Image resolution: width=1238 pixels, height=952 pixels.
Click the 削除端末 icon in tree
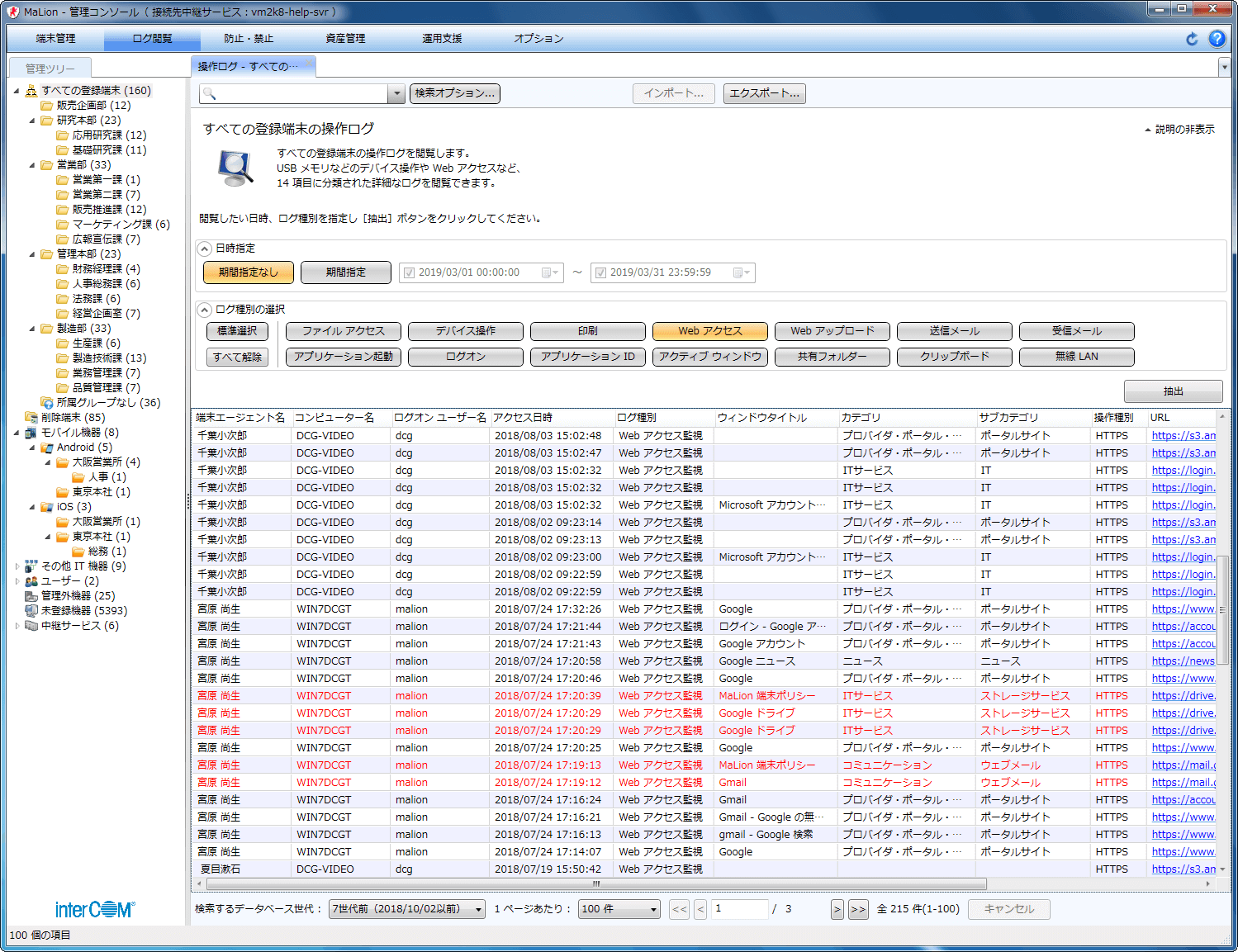tap(31, 418)
